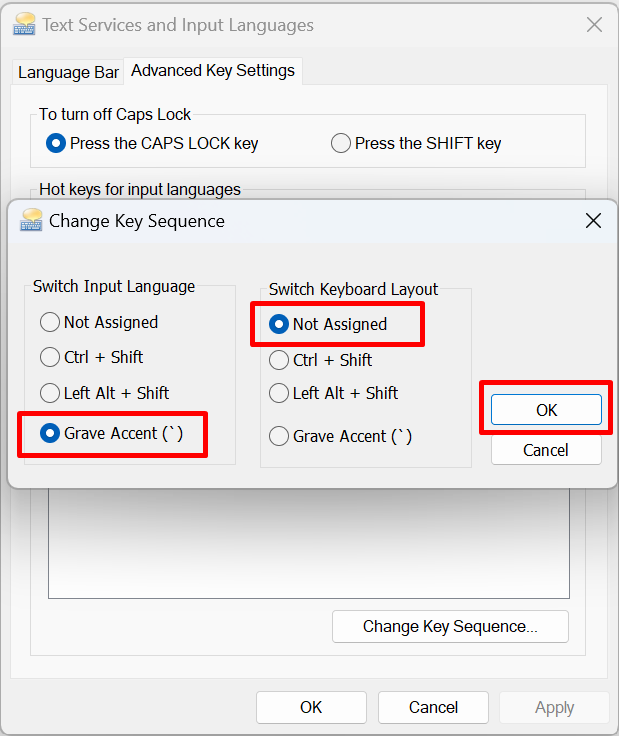The width and height of the screenshot is (619, 736).
Task: Click the Text Services window keyboard icon
Action: (24, 25)
